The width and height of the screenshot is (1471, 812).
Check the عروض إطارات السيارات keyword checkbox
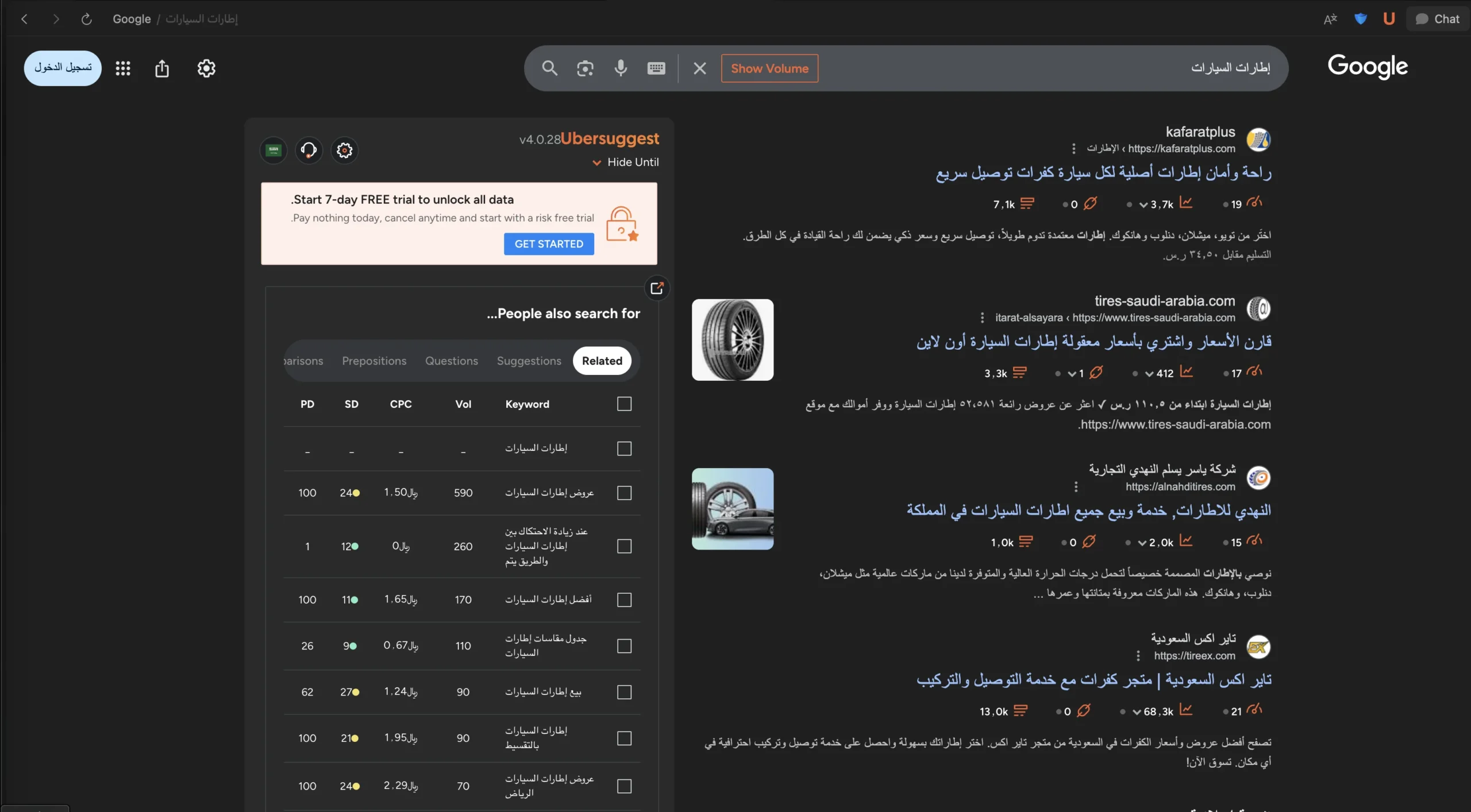point(623,493)
